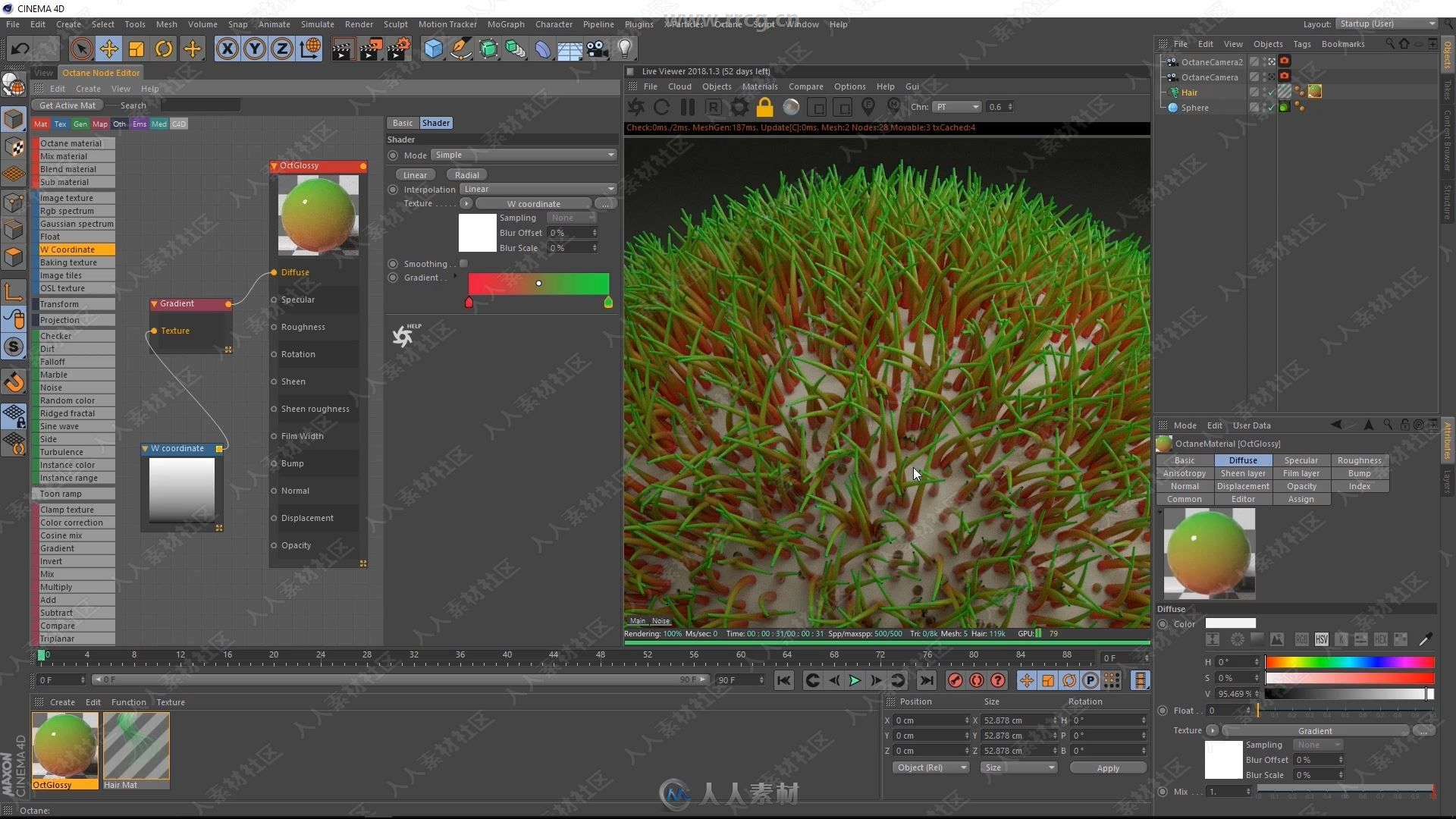The image size is (1456, 819).
Task: Open shader Mode dropdown Simple
Action: [x=523, y=155]
